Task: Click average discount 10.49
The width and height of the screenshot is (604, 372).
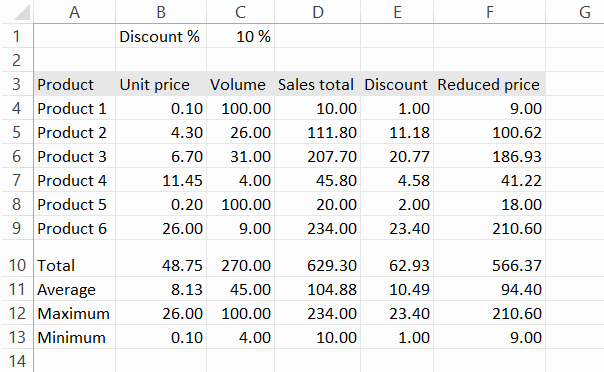Action: click(397, 289)
